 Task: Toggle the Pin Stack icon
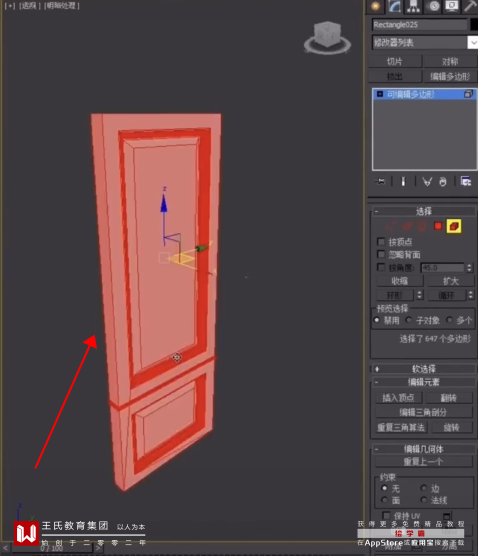coord(380,182)
